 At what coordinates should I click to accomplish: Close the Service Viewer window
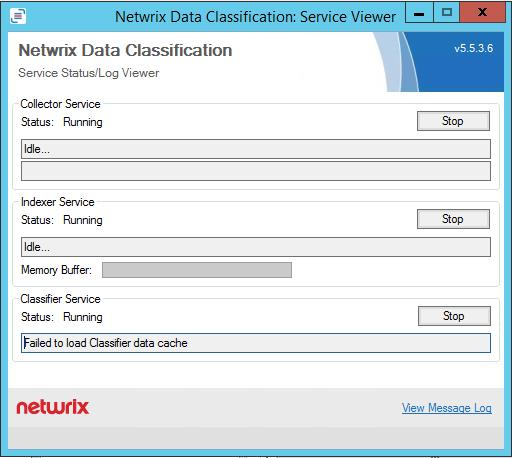tap(482, 13)
